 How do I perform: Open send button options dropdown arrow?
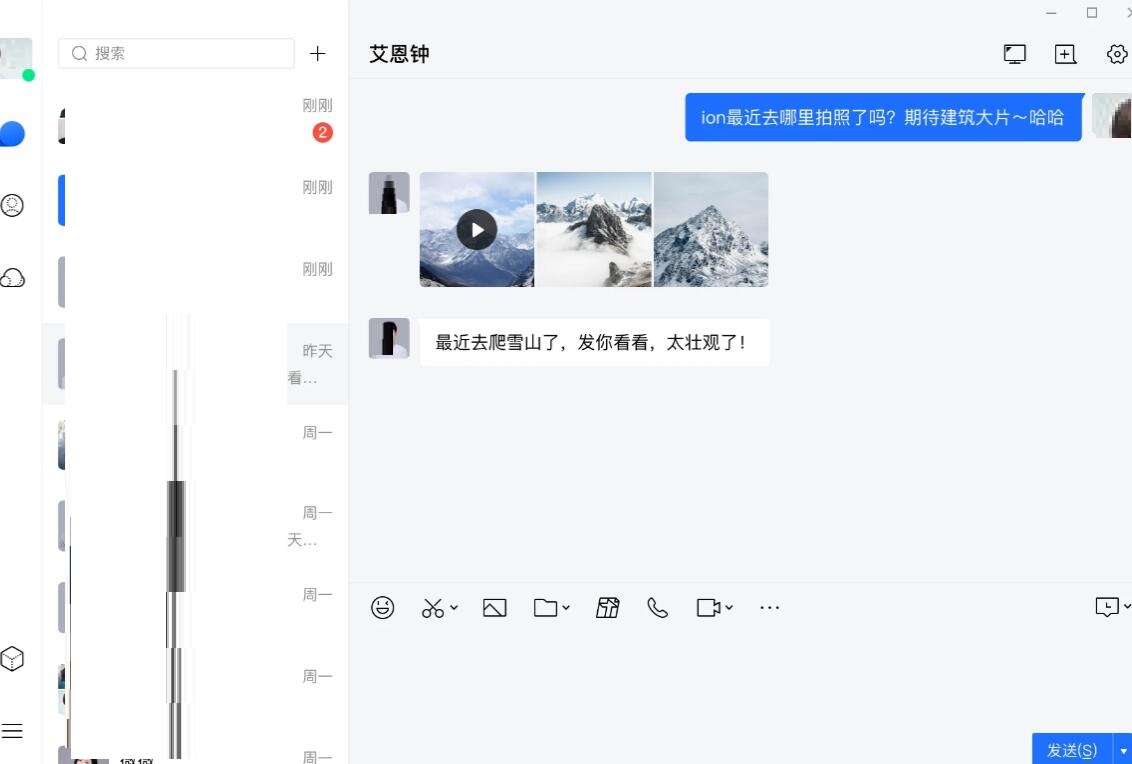(x=1123, y=750)
